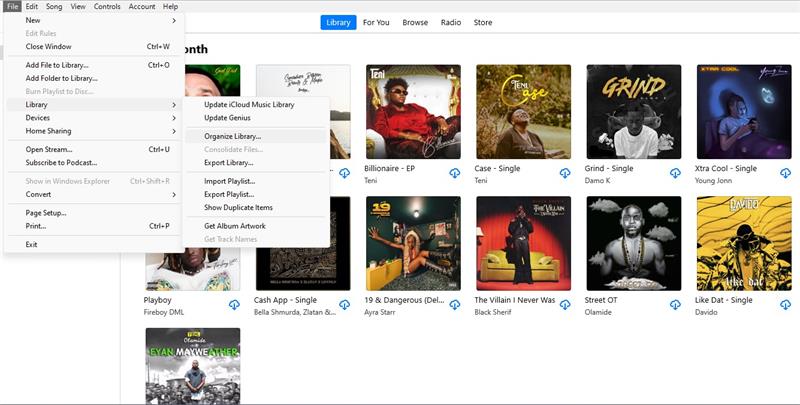Open the Account menu

(142, 7)
